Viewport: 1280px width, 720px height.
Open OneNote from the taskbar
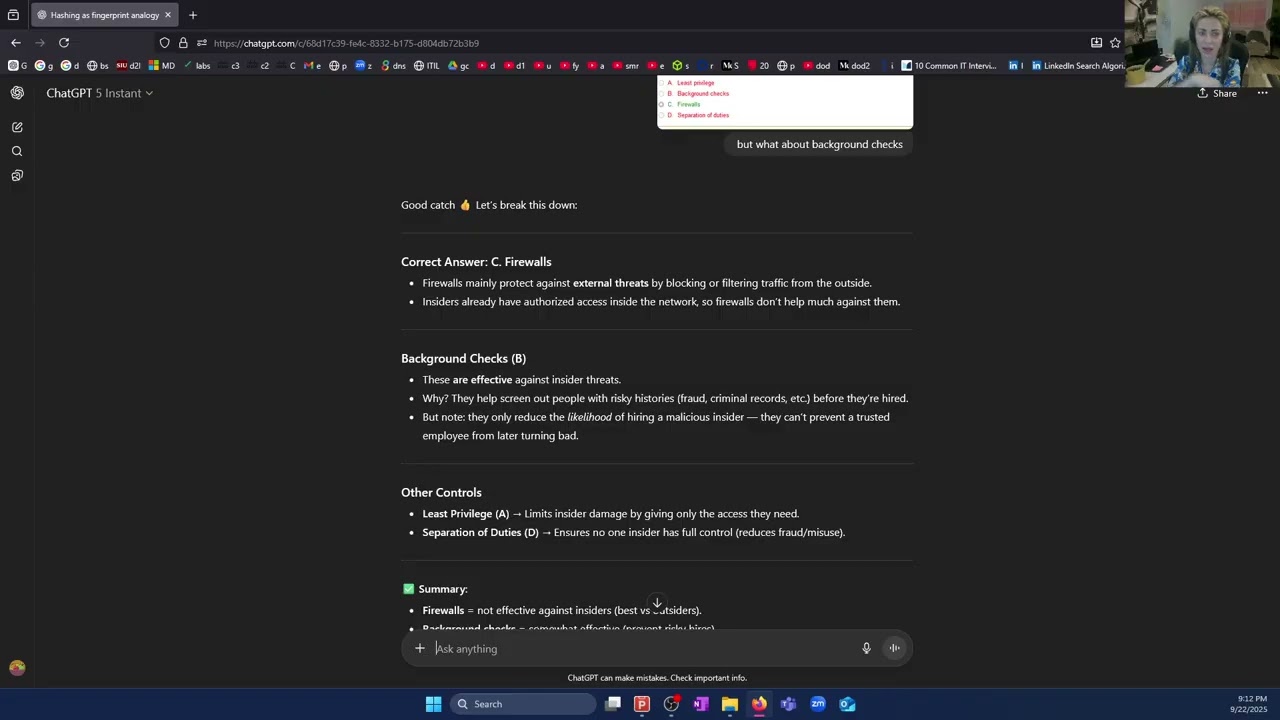tap(701, 704)
